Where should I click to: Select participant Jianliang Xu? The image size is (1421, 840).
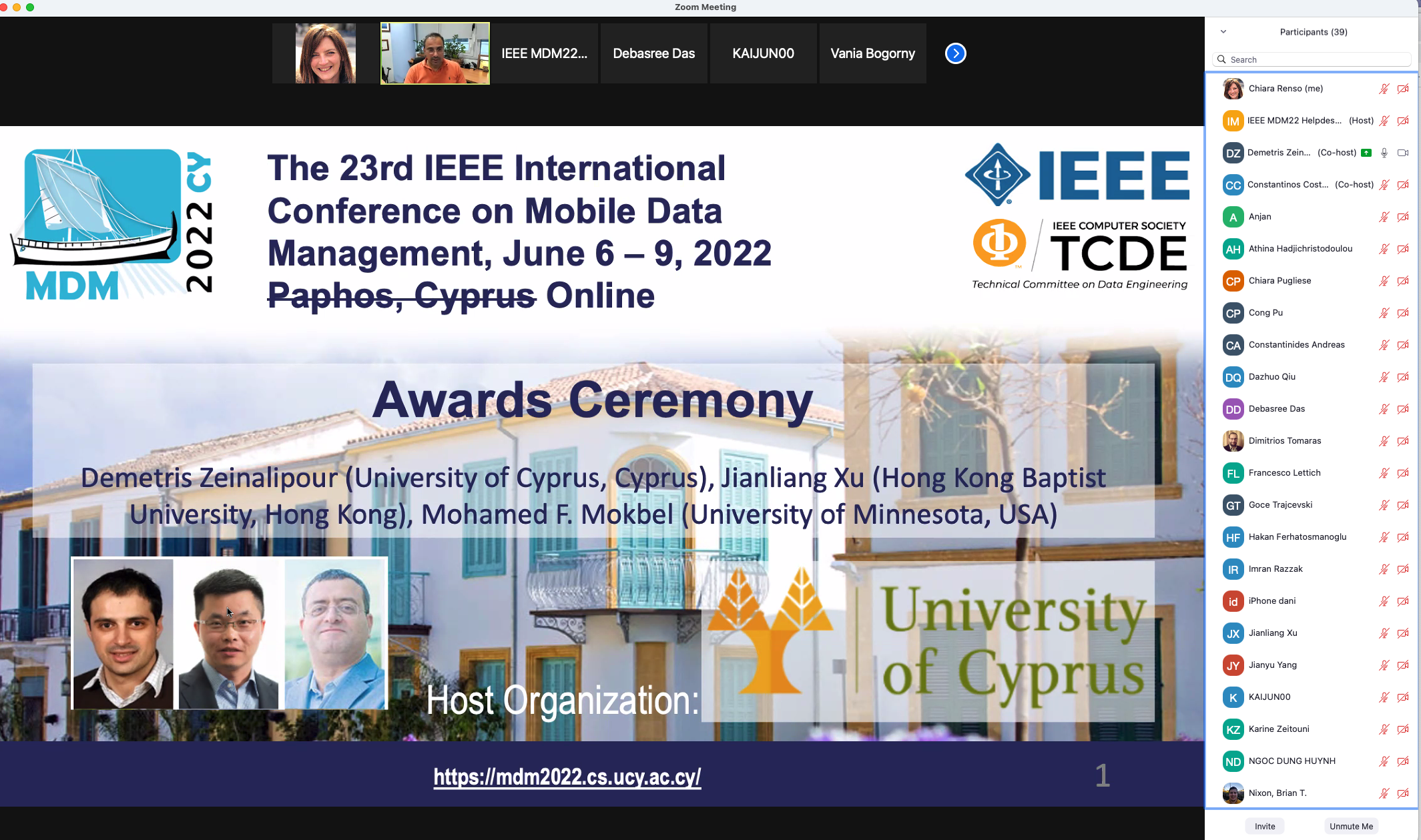click(x=1312, y=633)
